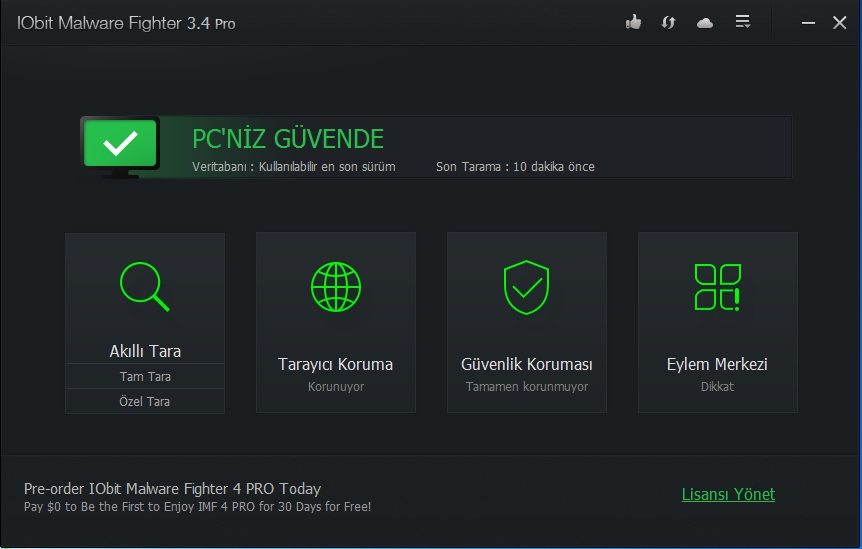Click the shield checkmark icon
The width and height of the screenshot is (862, 549).
[527, 287]
